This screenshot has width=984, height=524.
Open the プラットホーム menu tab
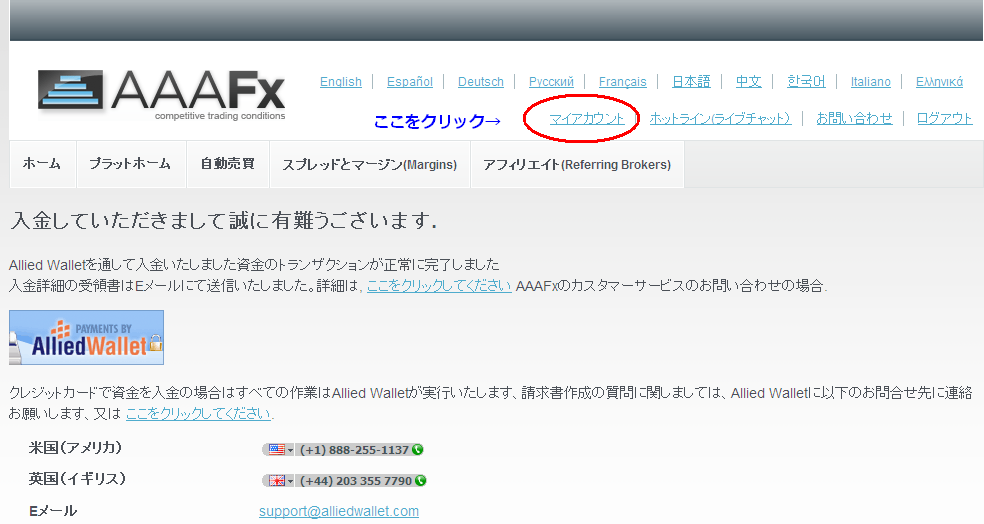click(130, 164)
